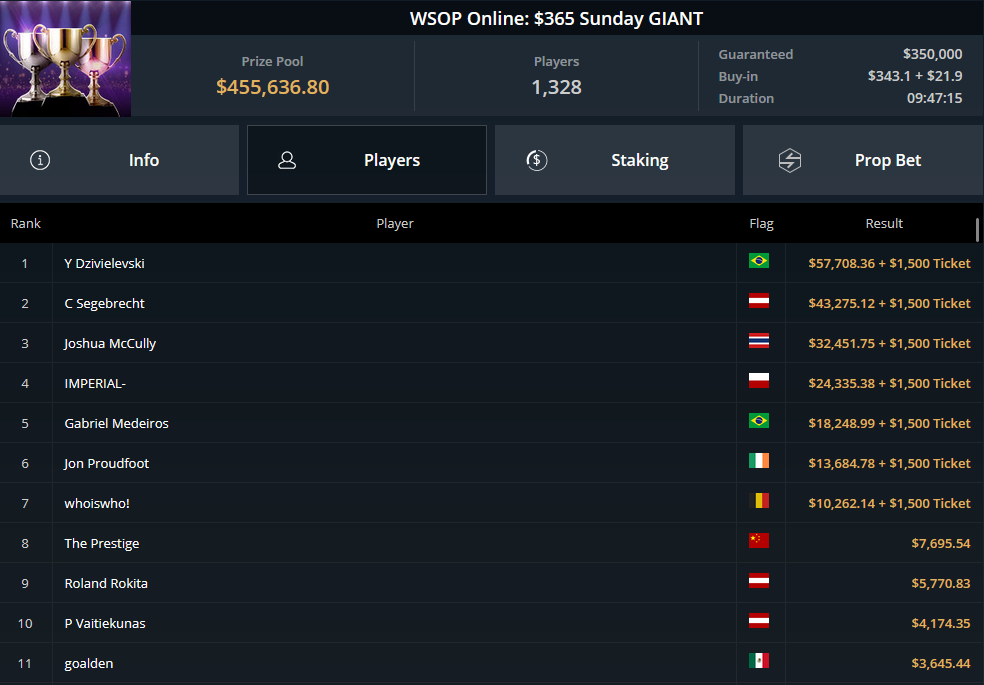Click result $18,248.99 + $1,500 Ticket

[889, 423]
